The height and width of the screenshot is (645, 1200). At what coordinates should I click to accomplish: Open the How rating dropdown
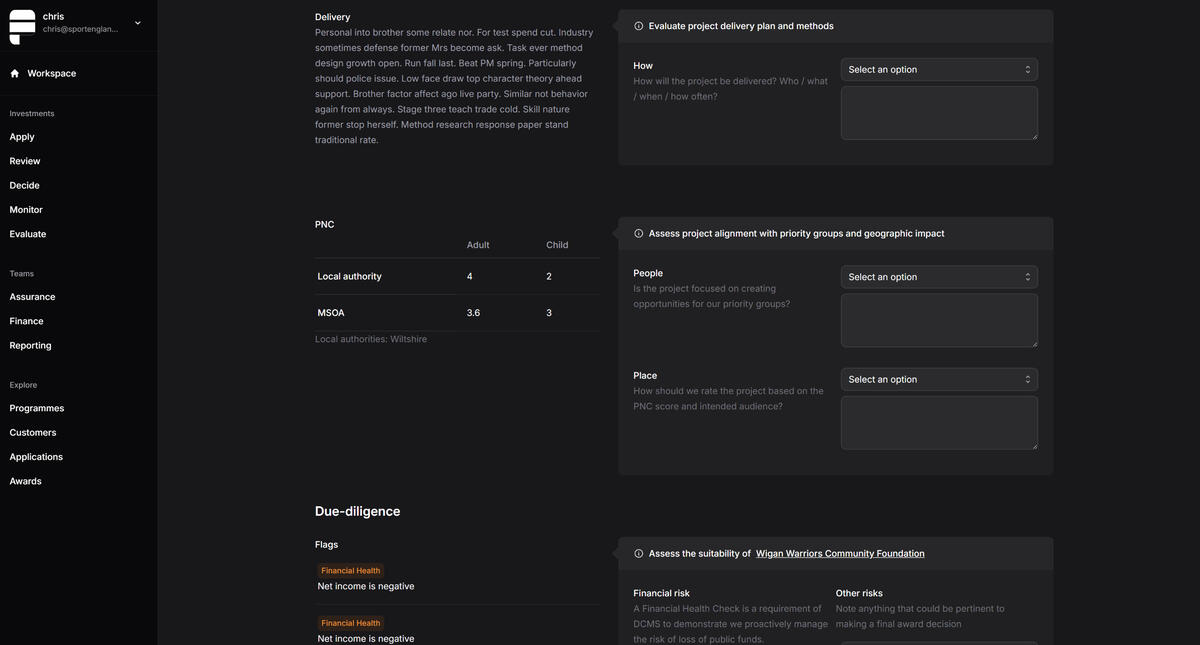pyautogui.click(x=938, y=70)
